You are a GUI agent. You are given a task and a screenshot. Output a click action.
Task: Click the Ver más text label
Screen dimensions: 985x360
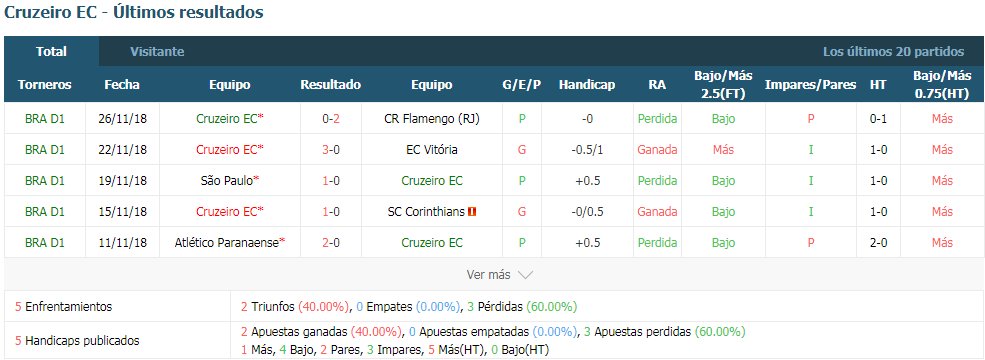pyautogui.click(x=489, y=275)
